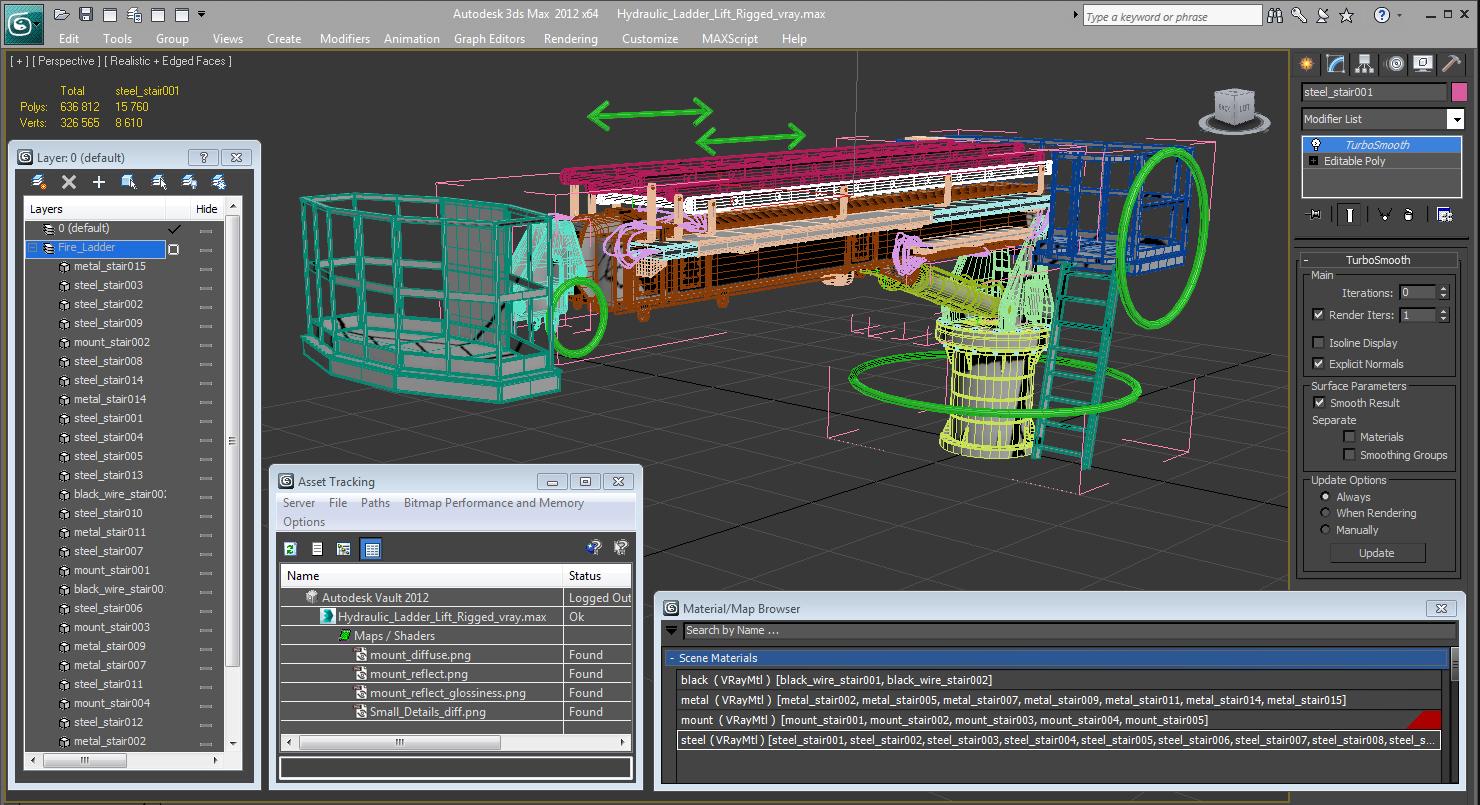1480x805 pixels.
Task: Open the Modifiers menu
Action: coord(345,39)
